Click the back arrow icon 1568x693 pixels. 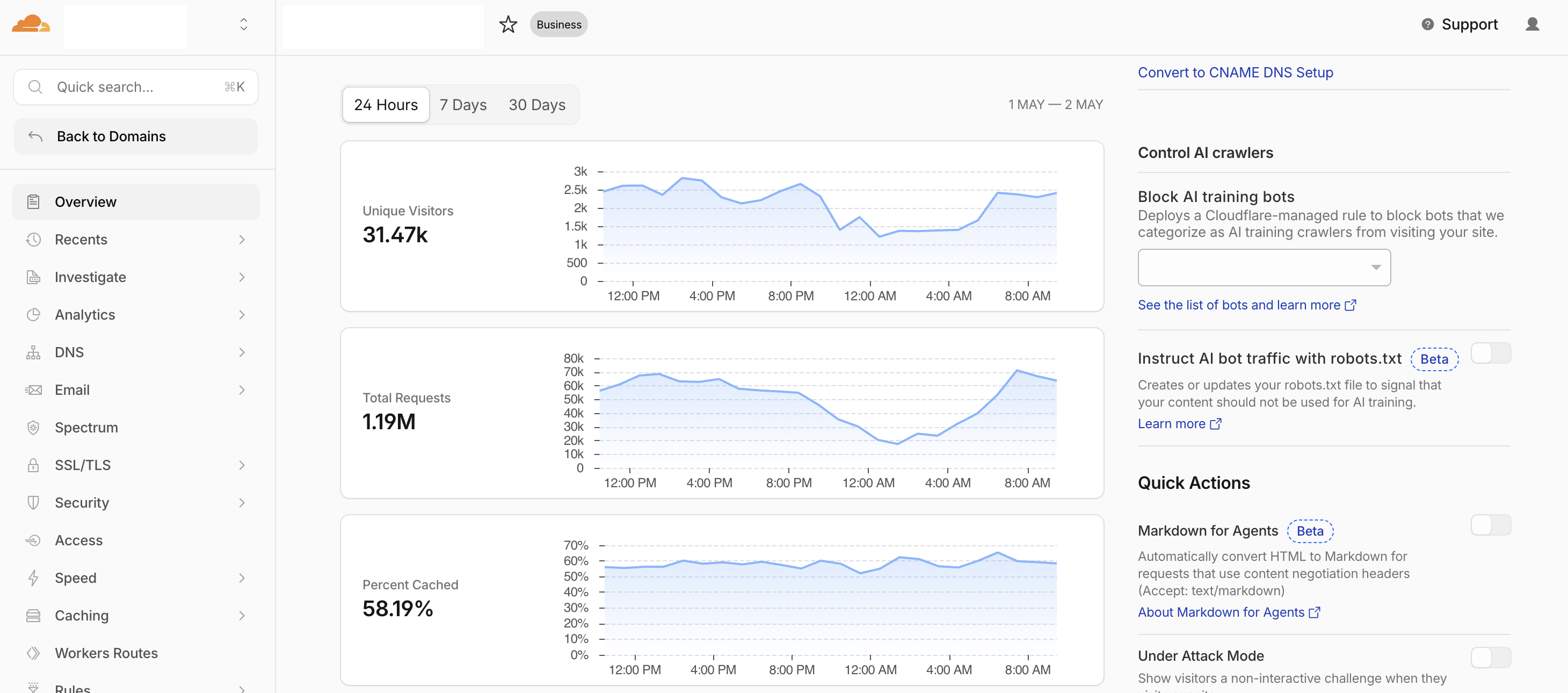pyautogui.click(x=35, y=136)
